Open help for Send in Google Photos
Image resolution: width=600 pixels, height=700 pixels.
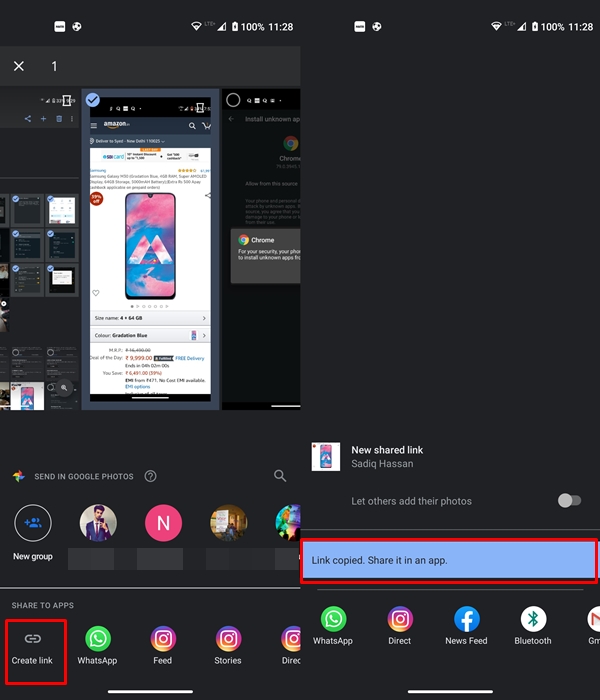click(x=150, y=476)
